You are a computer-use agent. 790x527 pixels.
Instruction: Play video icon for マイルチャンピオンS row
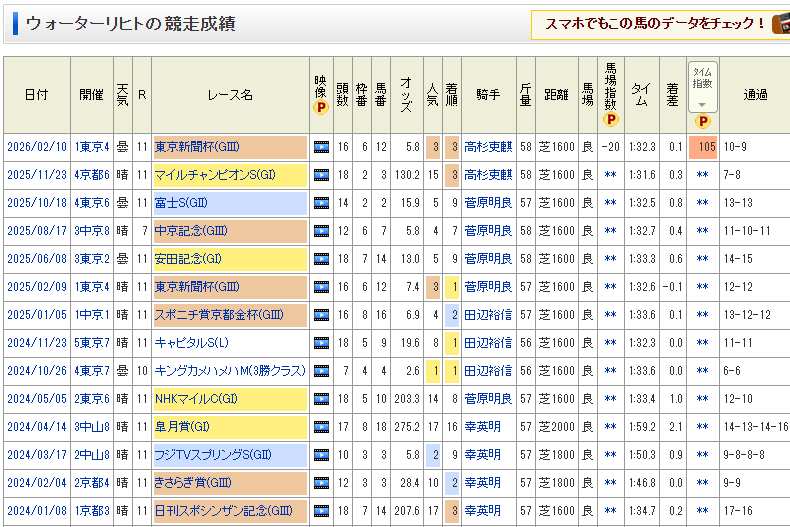pos(320,175)
